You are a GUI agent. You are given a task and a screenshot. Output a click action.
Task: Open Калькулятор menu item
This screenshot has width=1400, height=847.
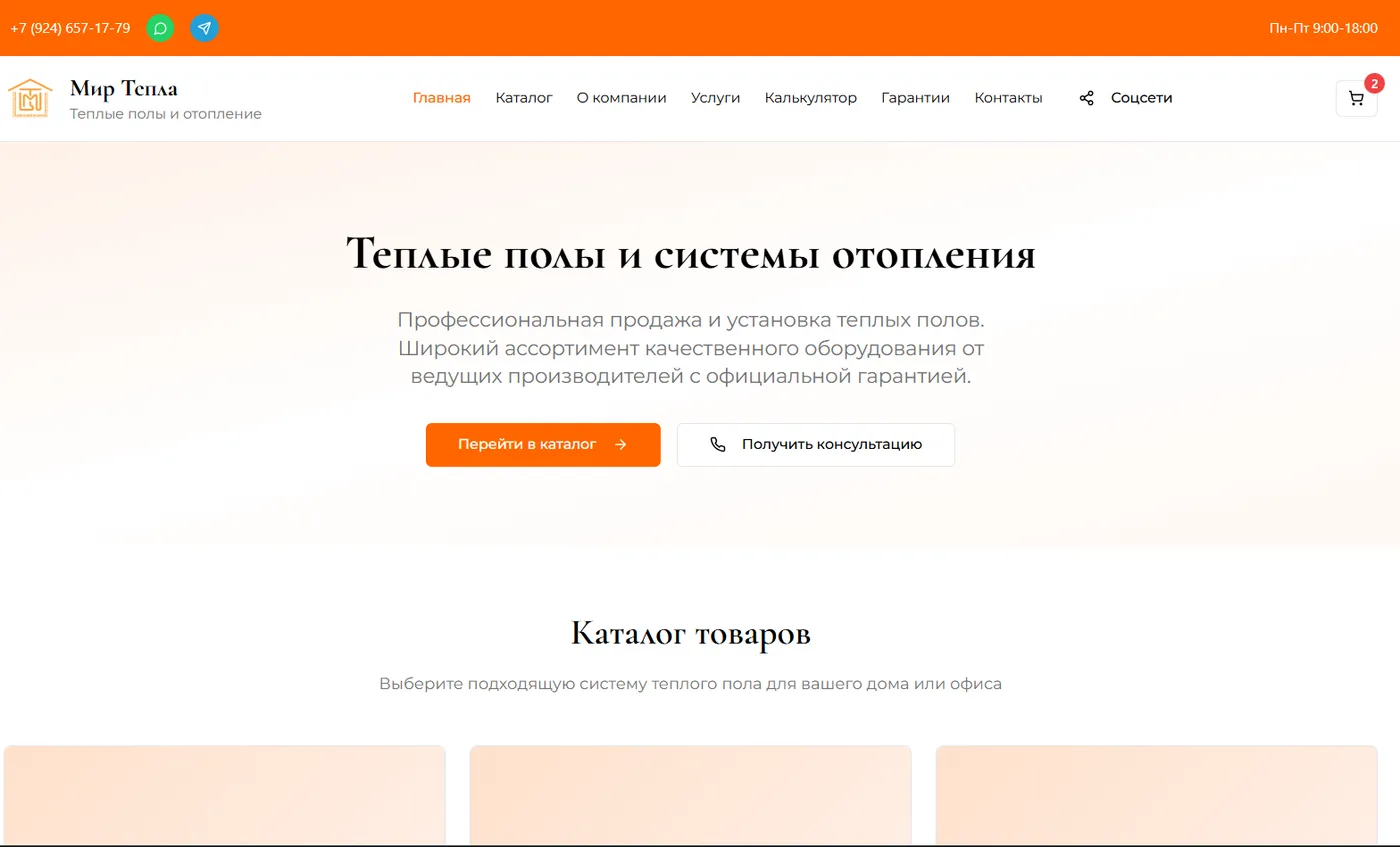(811, 98)
